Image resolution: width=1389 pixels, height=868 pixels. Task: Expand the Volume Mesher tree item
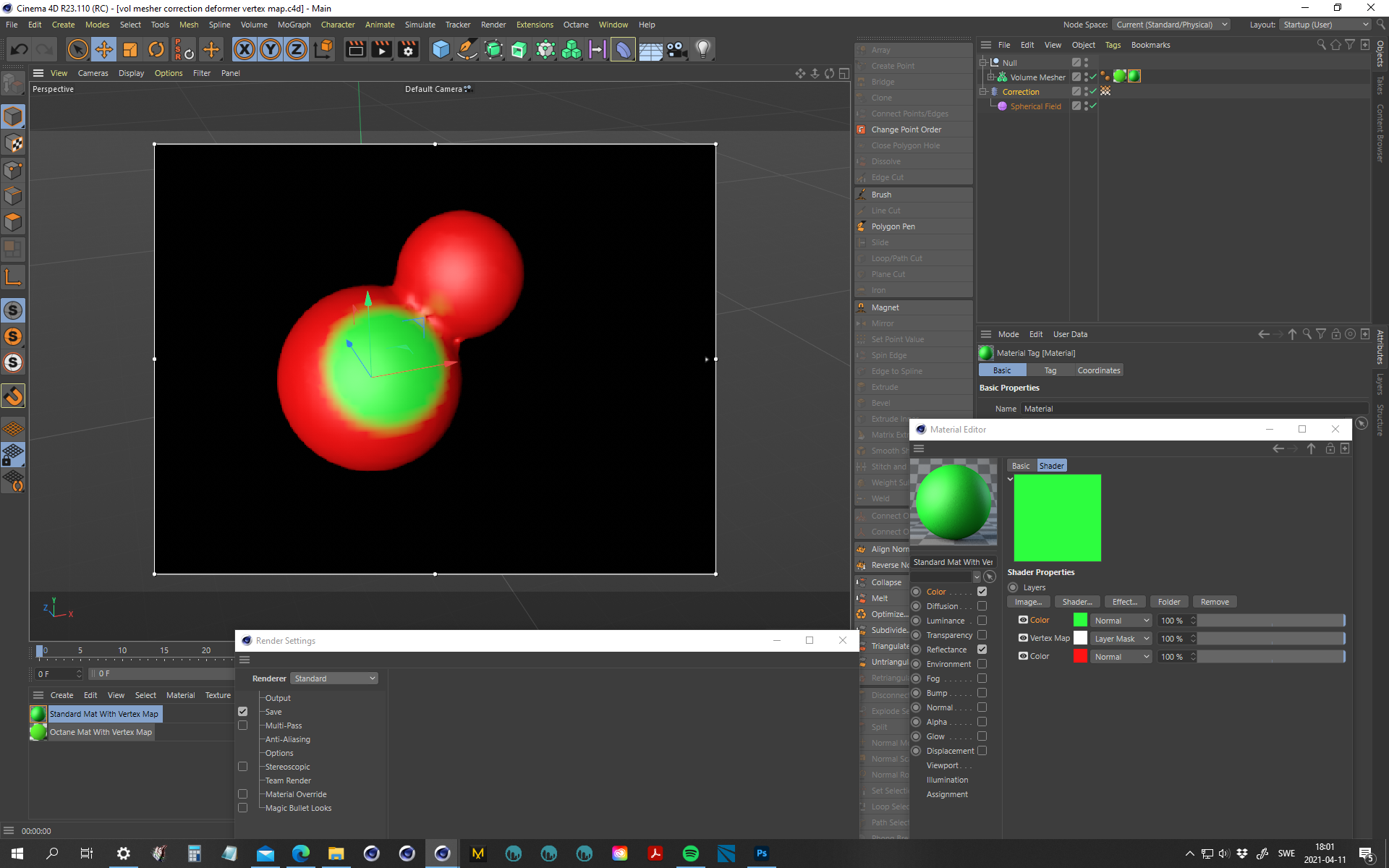point(990,77)
